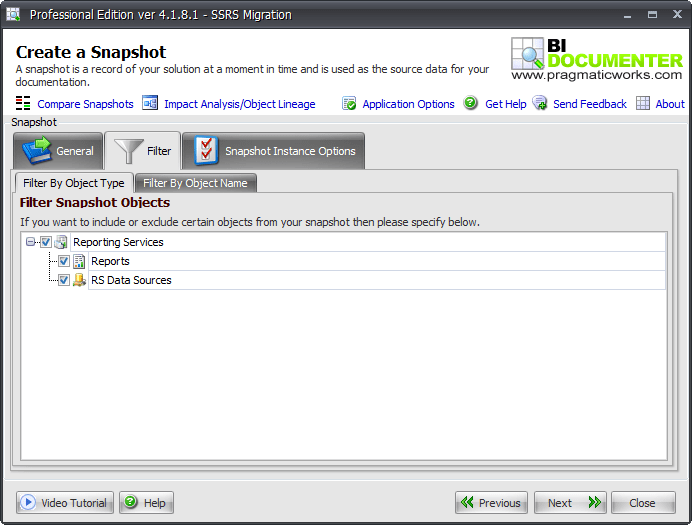Close the window using title bar X
The height and width of the screenshot is (525, 692).
(677, 15)
